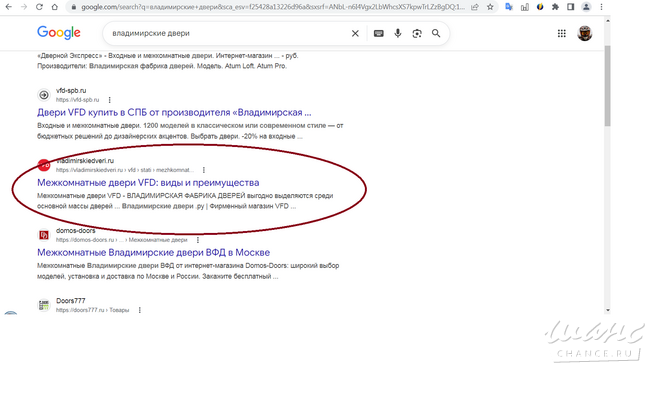670x393 pixels.
Task: Start voice search with the microphone icon
Action: pos(398,33)
